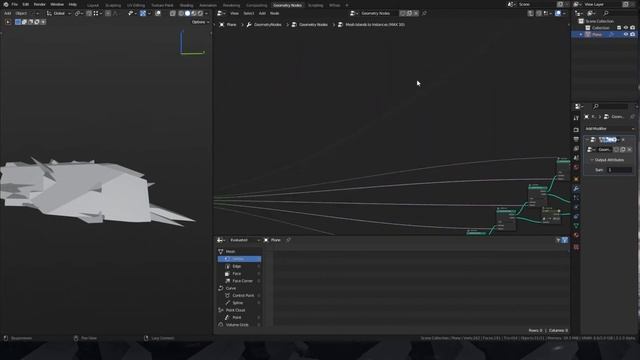Open the Edit menu

(26, 4)
